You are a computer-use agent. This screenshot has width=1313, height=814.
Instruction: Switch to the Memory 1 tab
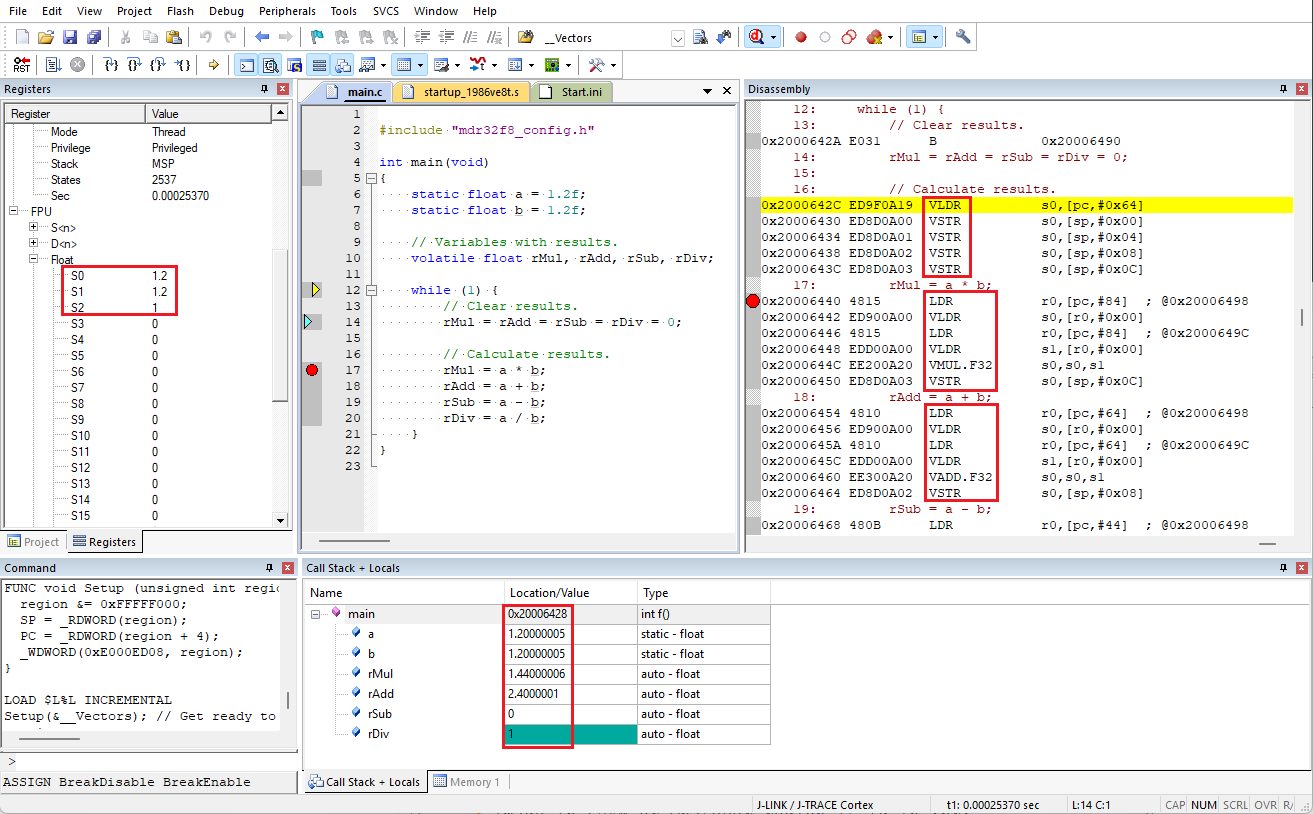(x=467, y=782)
